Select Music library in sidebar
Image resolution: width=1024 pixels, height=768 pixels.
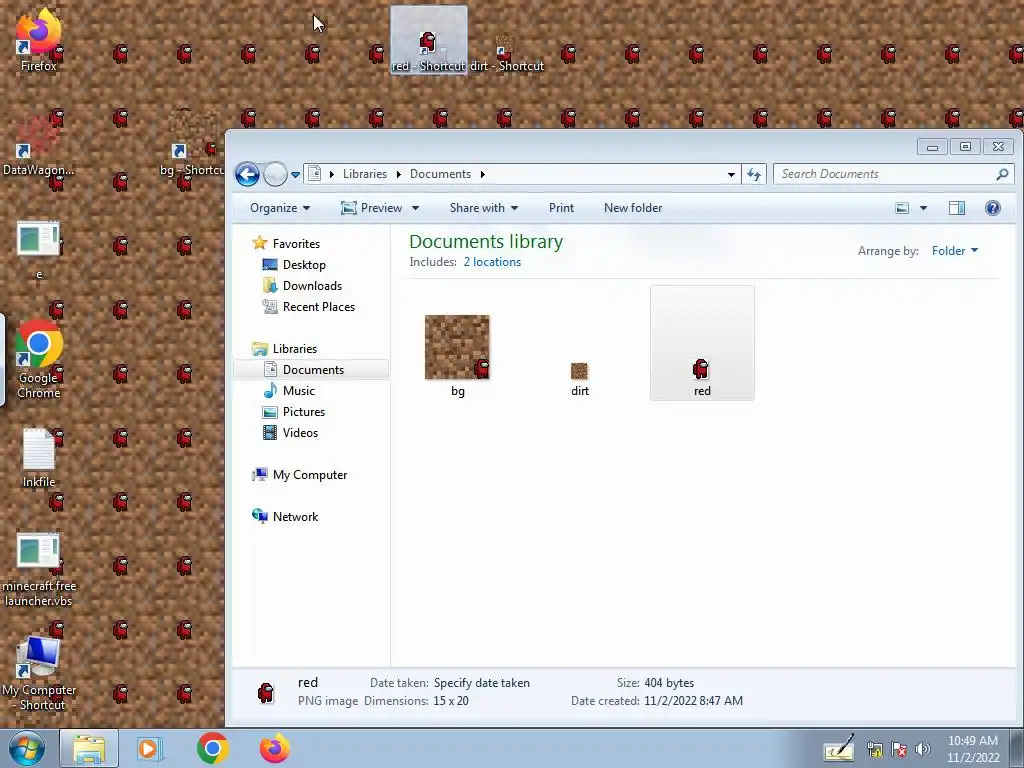coord(298,391)
